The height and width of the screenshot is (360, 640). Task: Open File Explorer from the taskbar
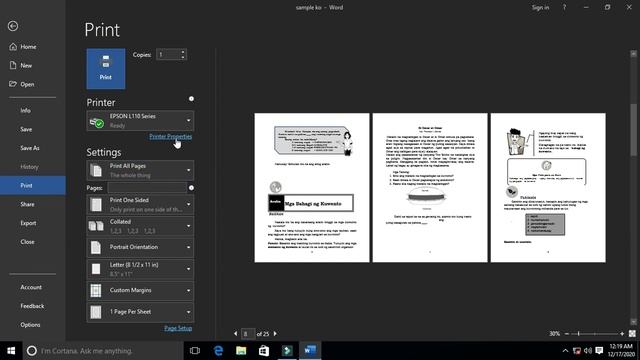[241, 351]
